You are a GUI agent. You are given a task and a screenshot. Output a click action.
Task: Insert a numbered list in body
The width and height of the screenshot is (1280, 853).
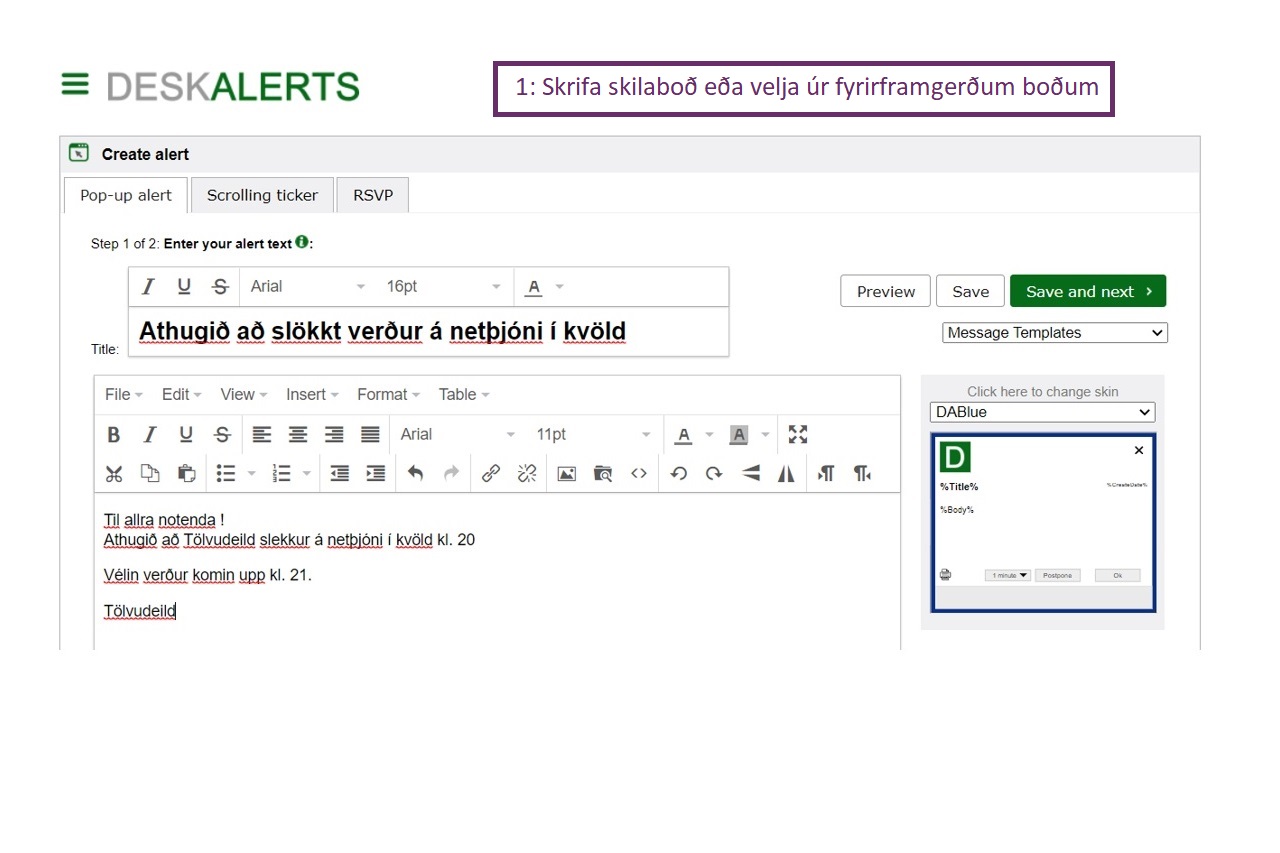point(282,474)
